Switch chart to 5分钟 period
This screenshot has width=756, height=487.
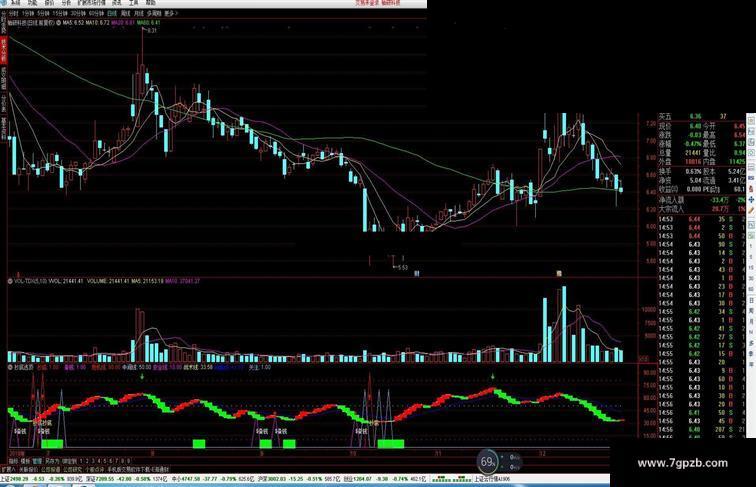point(43,14)
